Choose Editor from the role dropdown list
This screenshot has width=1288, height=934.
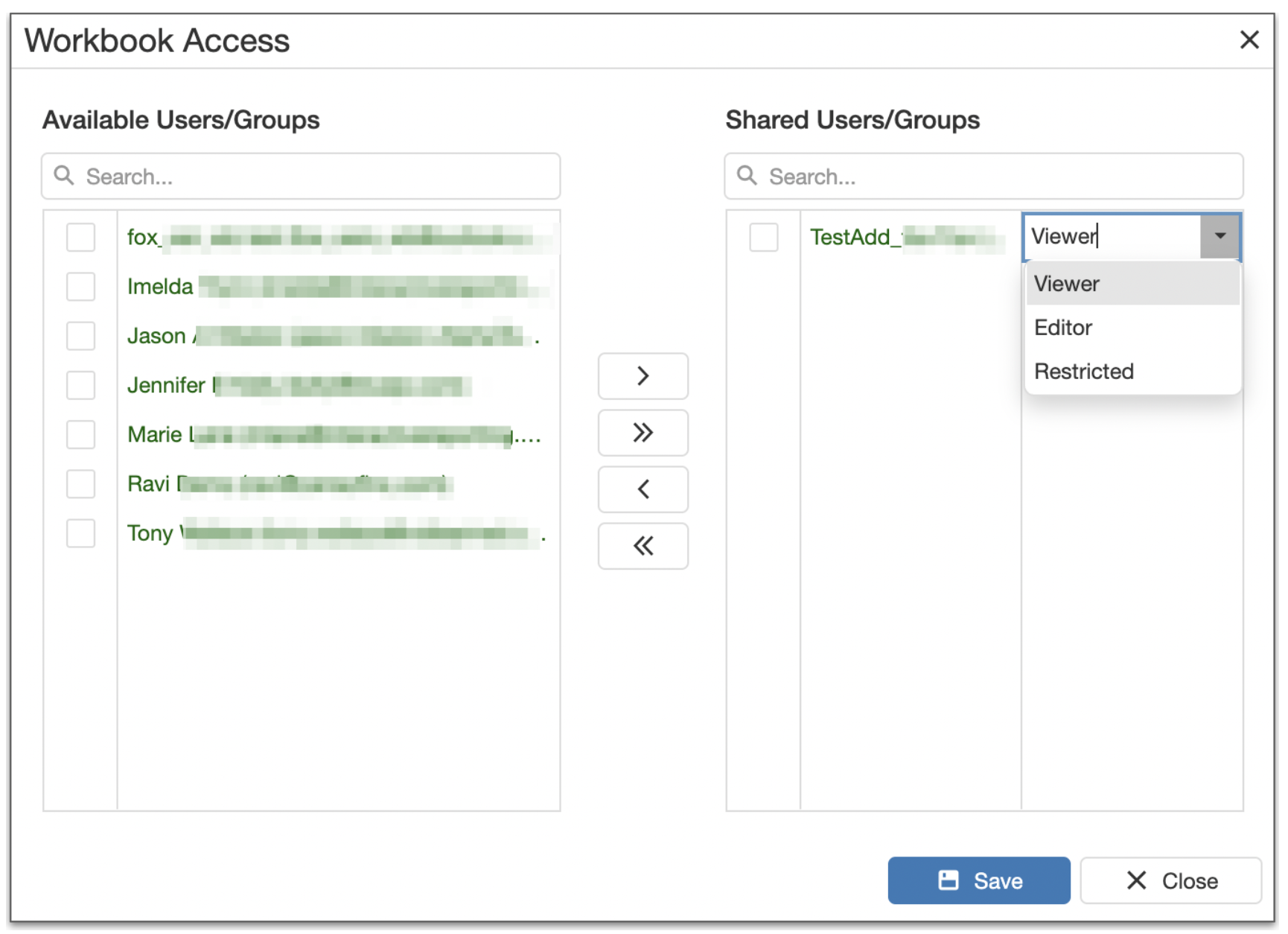[x=1132, y=328]
